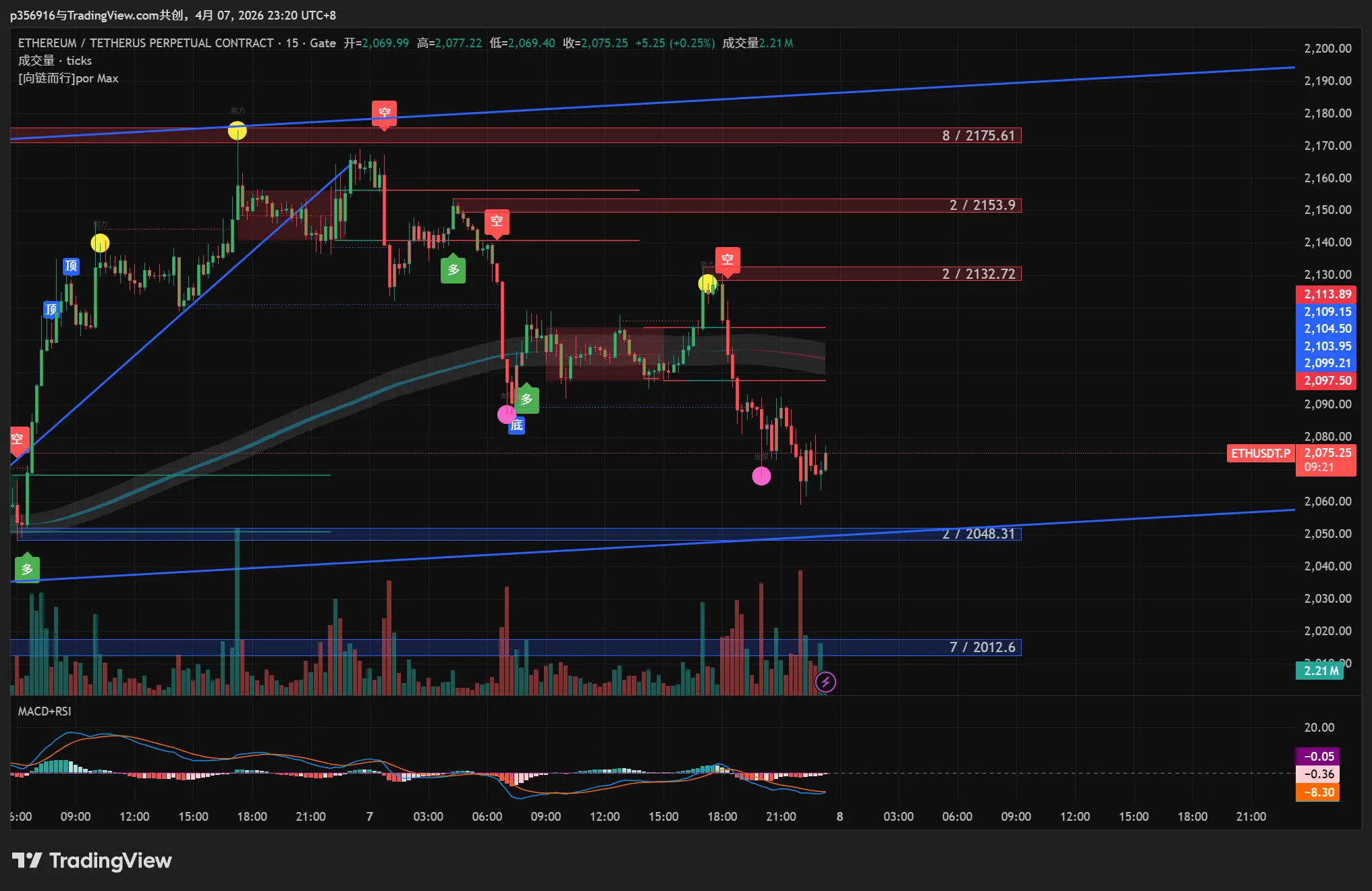Click the 8 / 2175.61 resistance zone label
The image size is (1372, 891).
point(978,136)
